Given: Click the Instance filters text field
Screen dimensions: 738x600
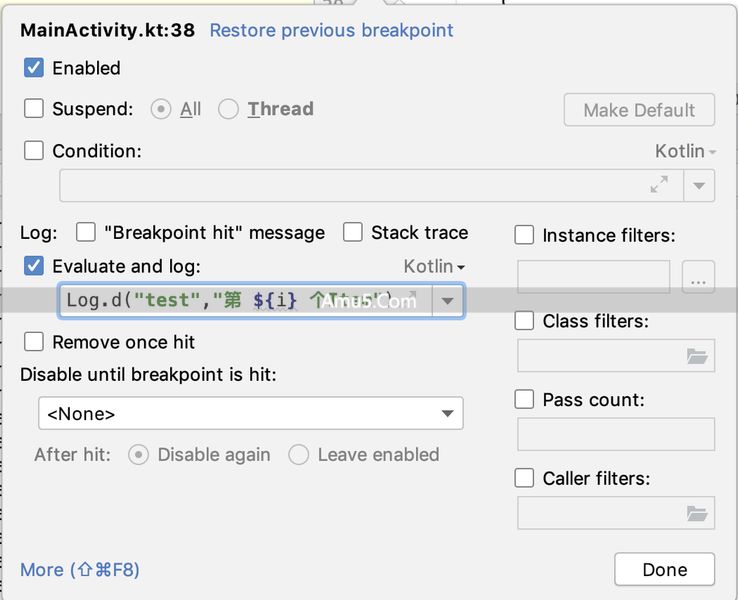Looking at the screenshot, I should point(594,277).
